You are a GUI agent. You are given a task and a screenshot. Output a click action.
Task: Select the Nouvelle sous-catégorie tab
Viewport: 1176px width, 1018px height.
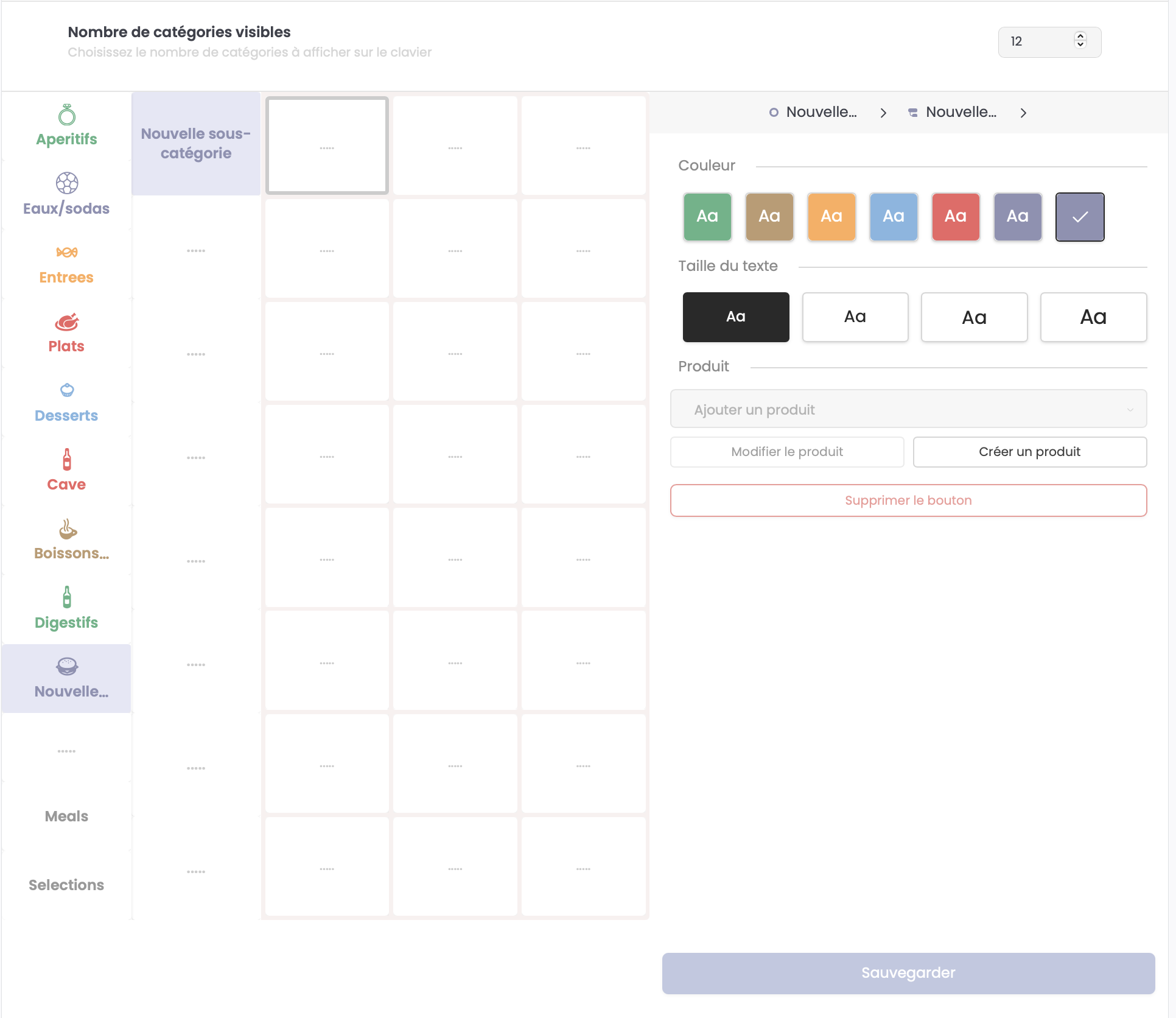195,144
